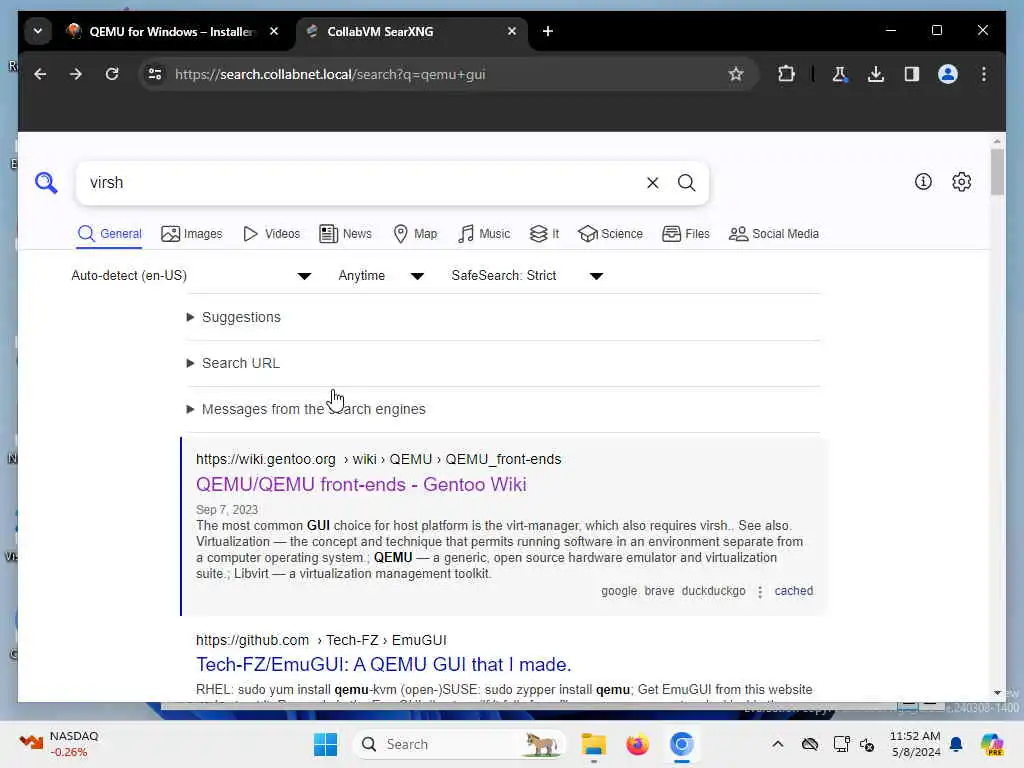
Task: Open QEMU/QEMU front-ends Gentoo Wiki result
Action: 361,485
